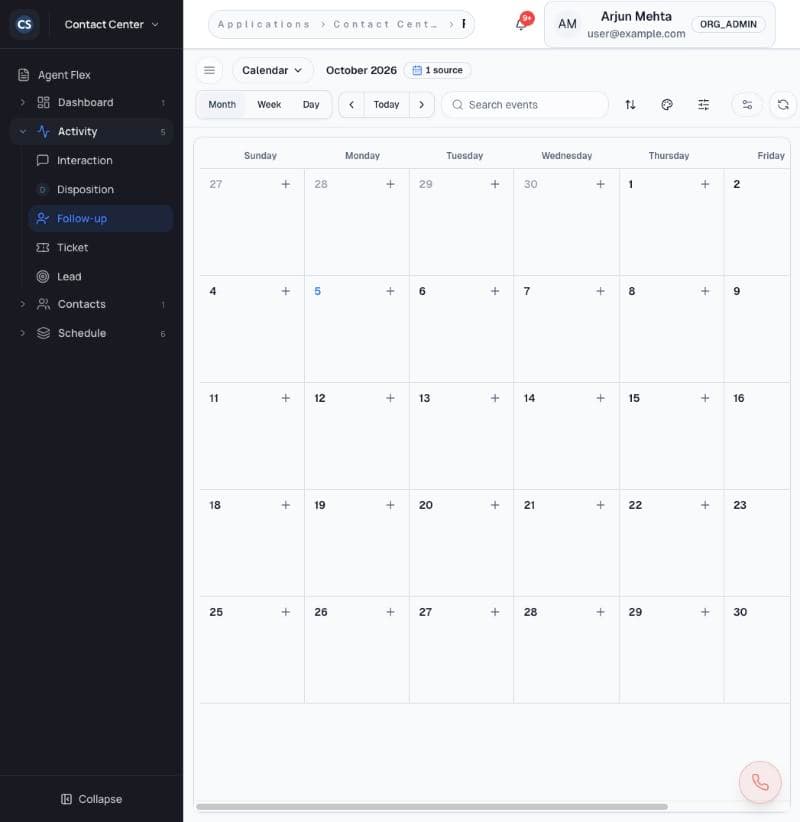Add event on Sunday 25
The width and height of the screenshot is (800, 822).
tap(286, 612)
